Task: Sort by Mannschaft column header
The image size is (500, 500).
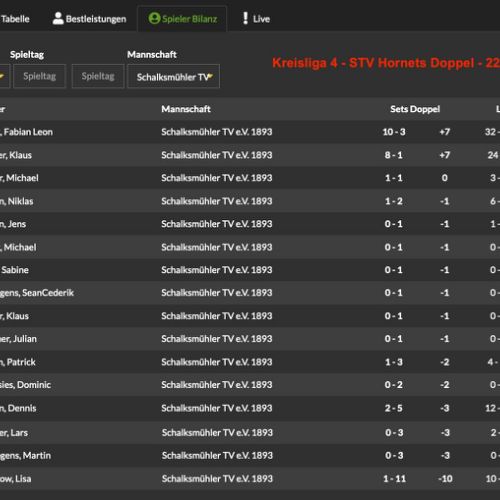Action: (186, 109)
